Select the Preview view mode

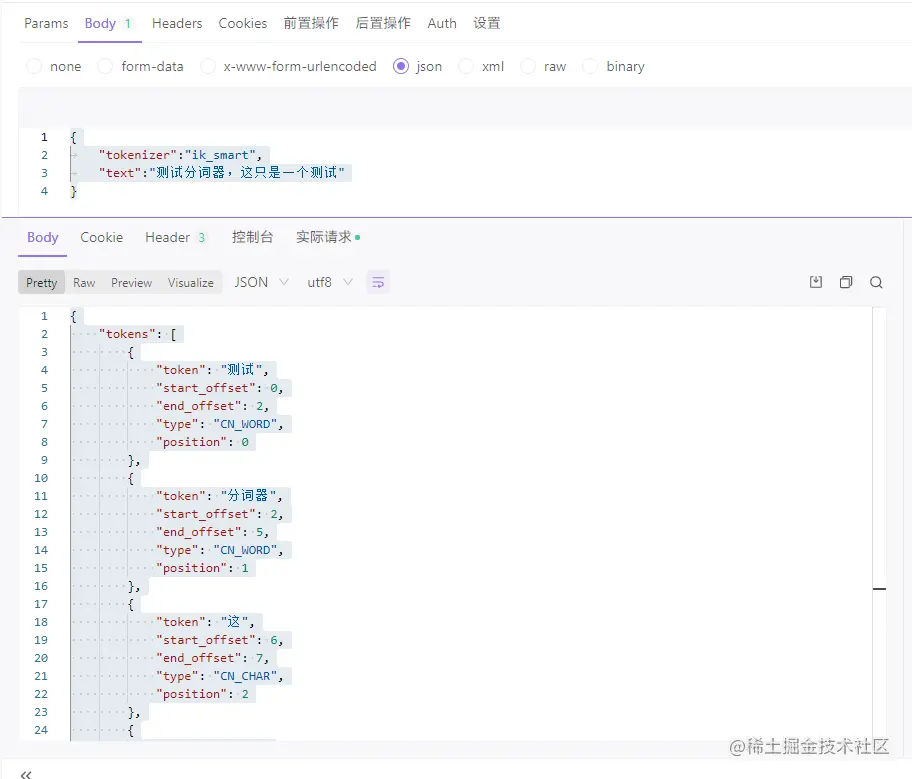pyautogui.click(x=131, y=283)
